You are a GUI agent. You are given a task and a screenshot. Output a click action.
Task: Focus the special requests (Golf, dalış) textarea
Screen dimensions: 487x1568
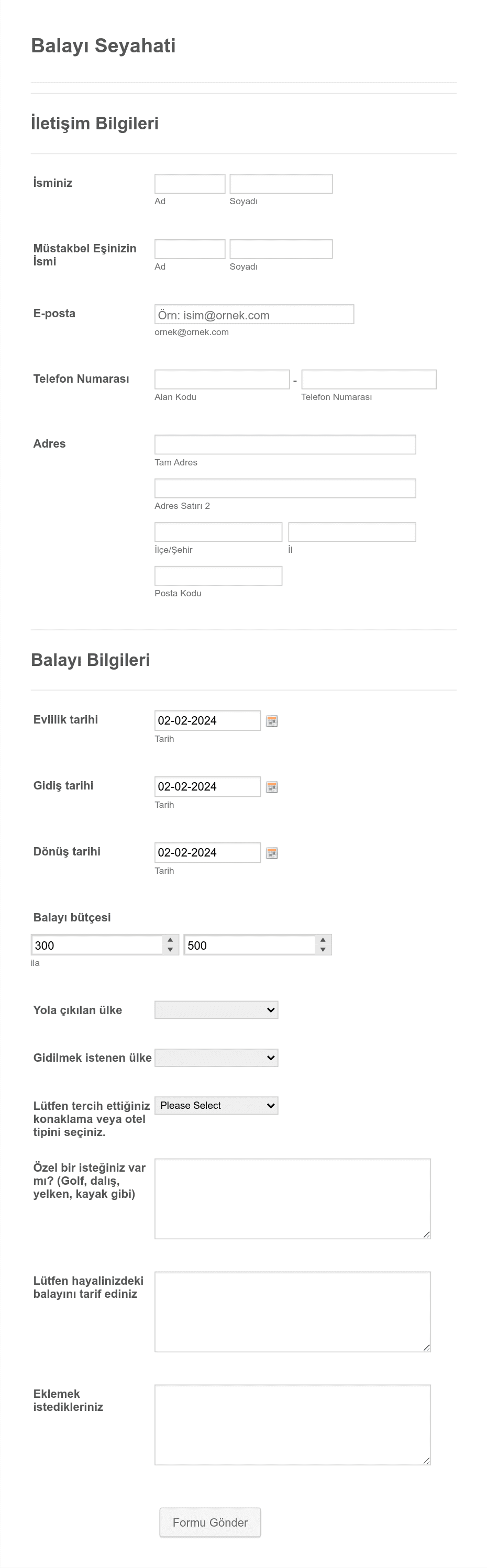(x=293, y=1198)
